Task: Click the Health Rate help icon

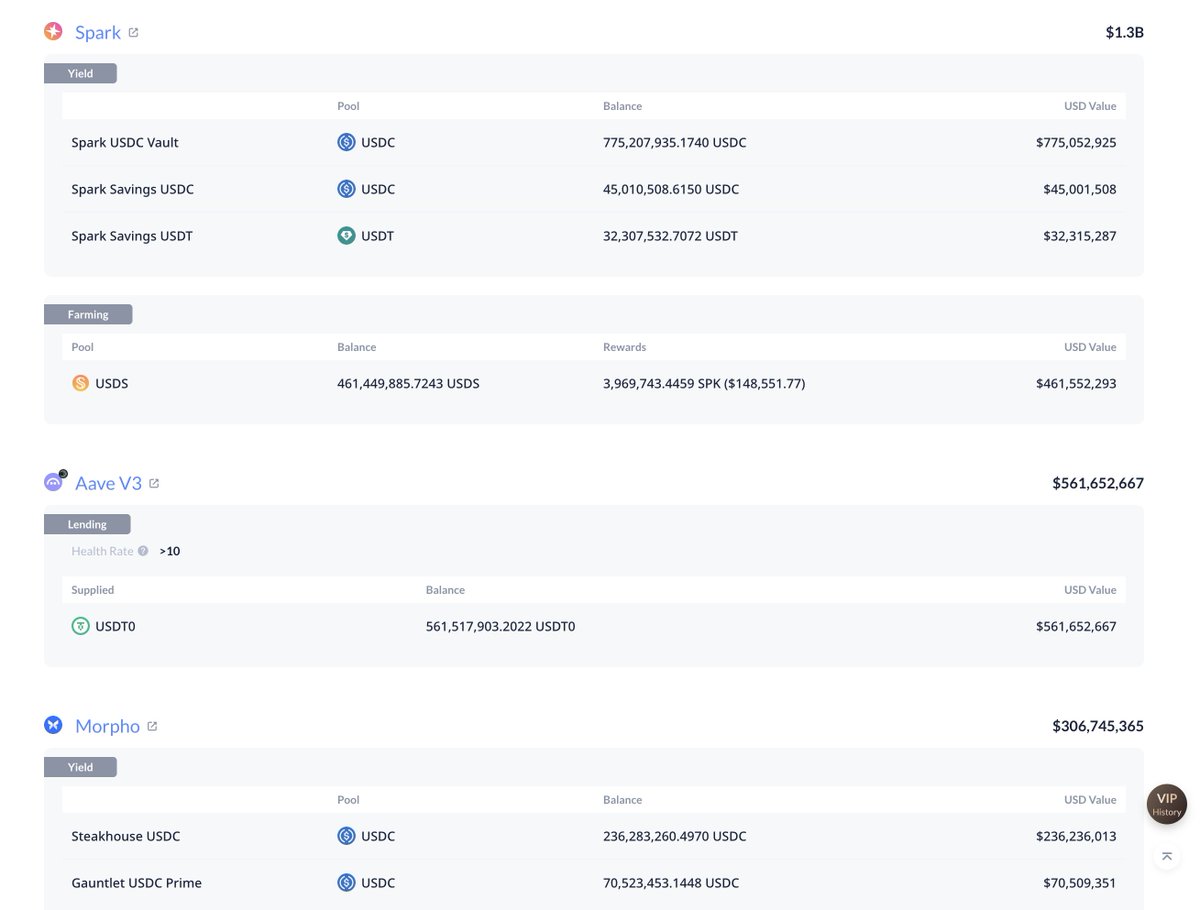Action: [x=143, y=551]
